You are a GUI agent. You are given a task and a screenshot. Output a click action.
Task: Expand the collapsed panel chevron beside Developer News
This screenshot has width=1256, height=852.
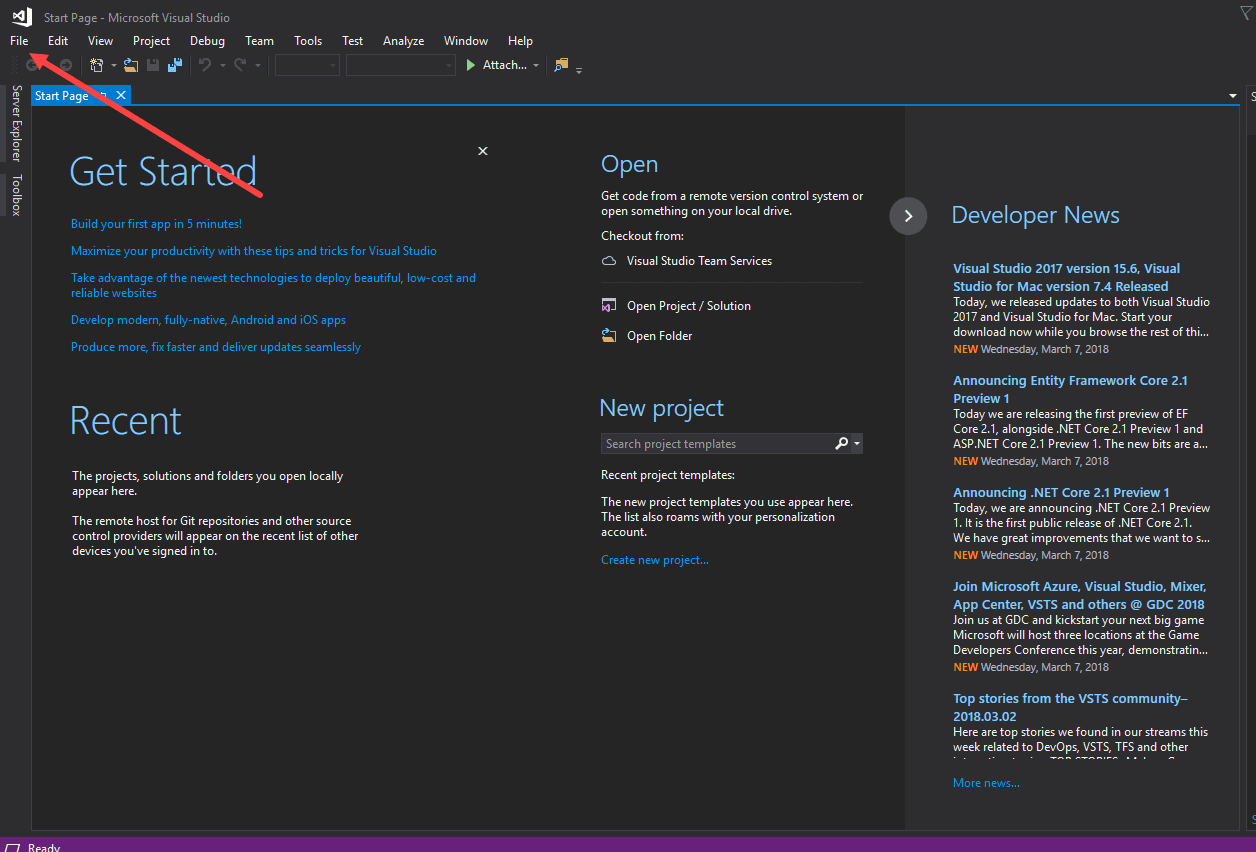point(908,216)
